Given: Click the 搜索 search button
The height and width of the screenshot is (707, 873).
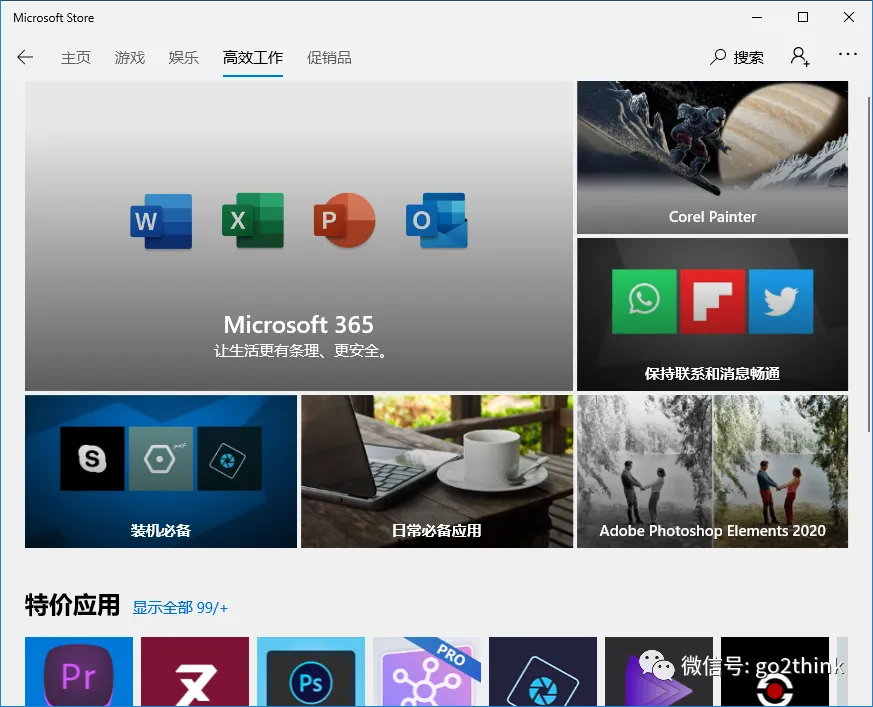Looking at the screenshot, I should pyautogui.click(x=737, y=57).
